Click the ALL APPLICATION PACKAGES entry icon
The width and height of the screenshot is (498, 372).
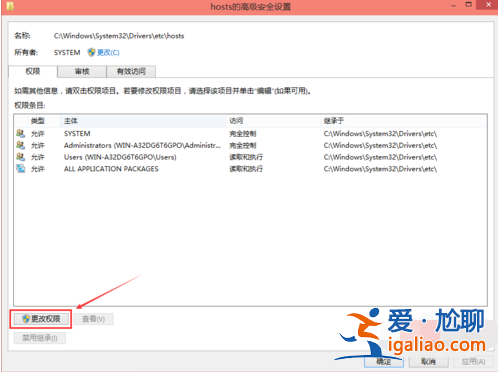21,169
